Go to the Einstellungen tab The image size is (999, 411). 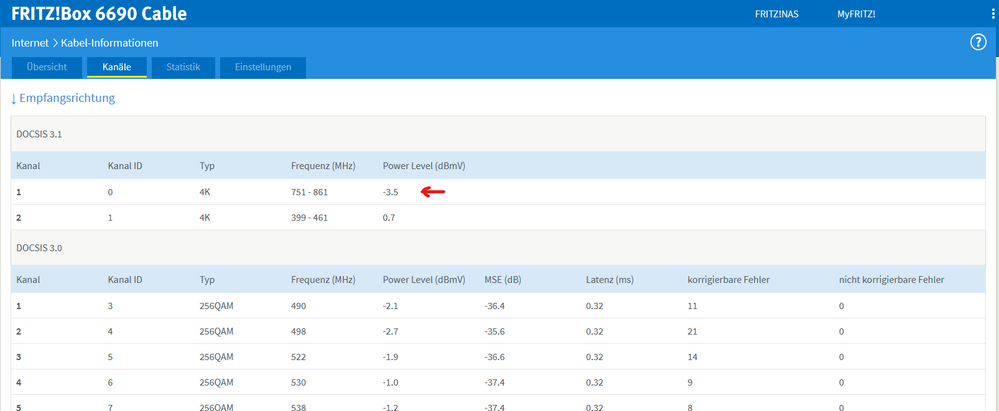pyautogui.click(x=263, y=68)
